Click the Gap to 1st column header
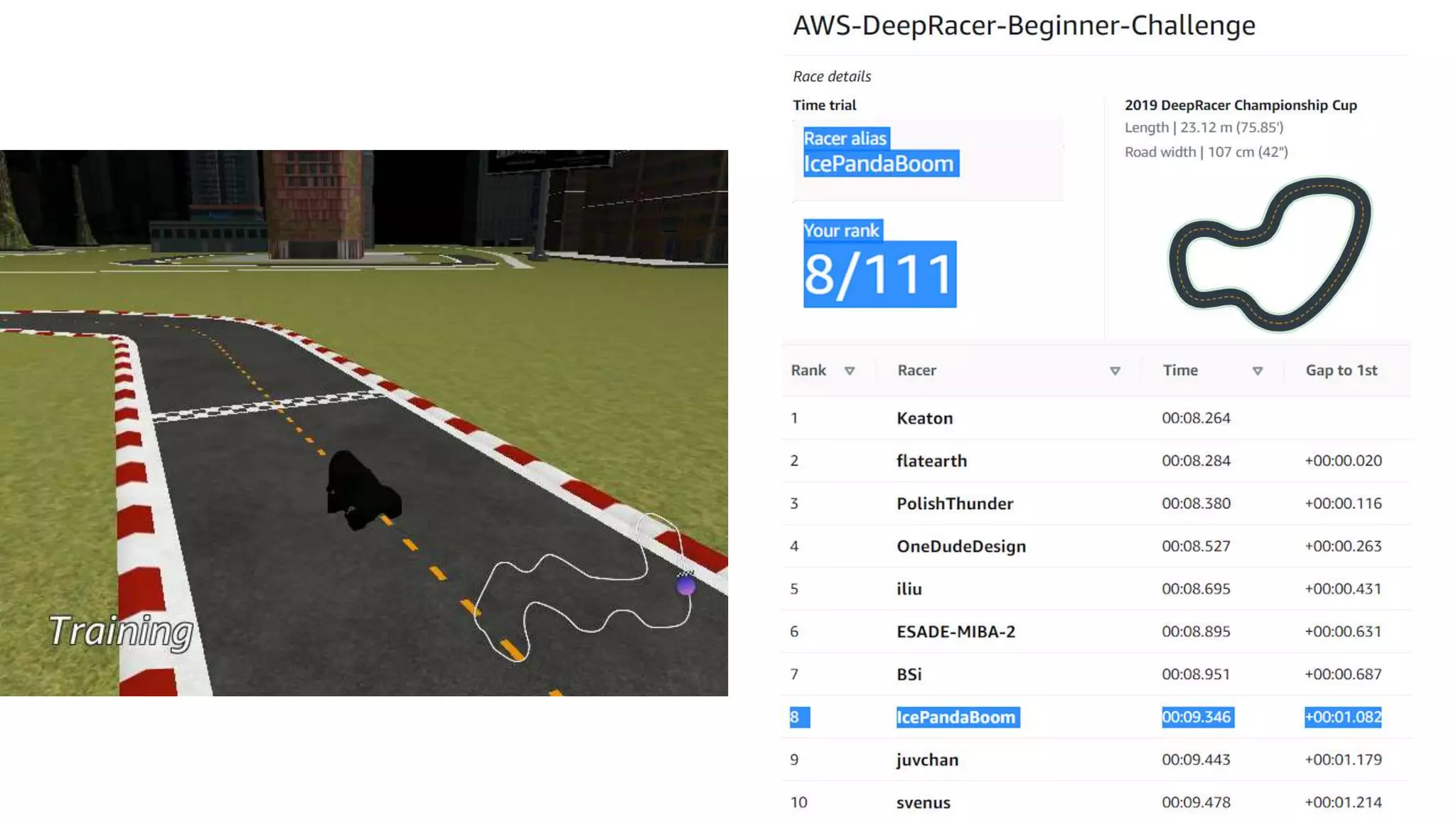 1341,370
